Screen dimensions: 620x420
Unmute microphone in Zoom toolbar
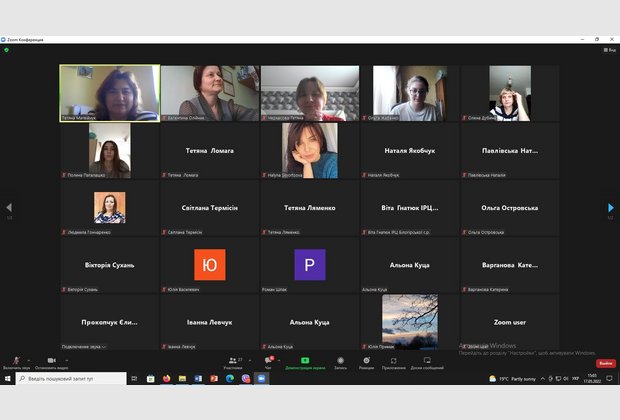point(16,361)
